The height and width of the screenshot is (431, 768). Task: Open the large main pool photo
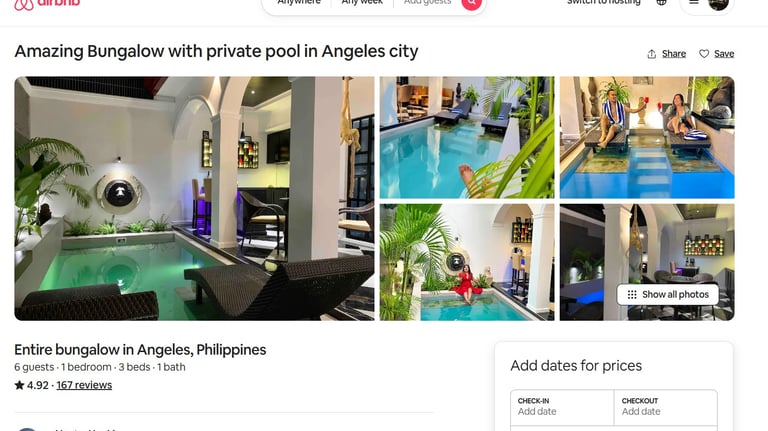[194, 198]
